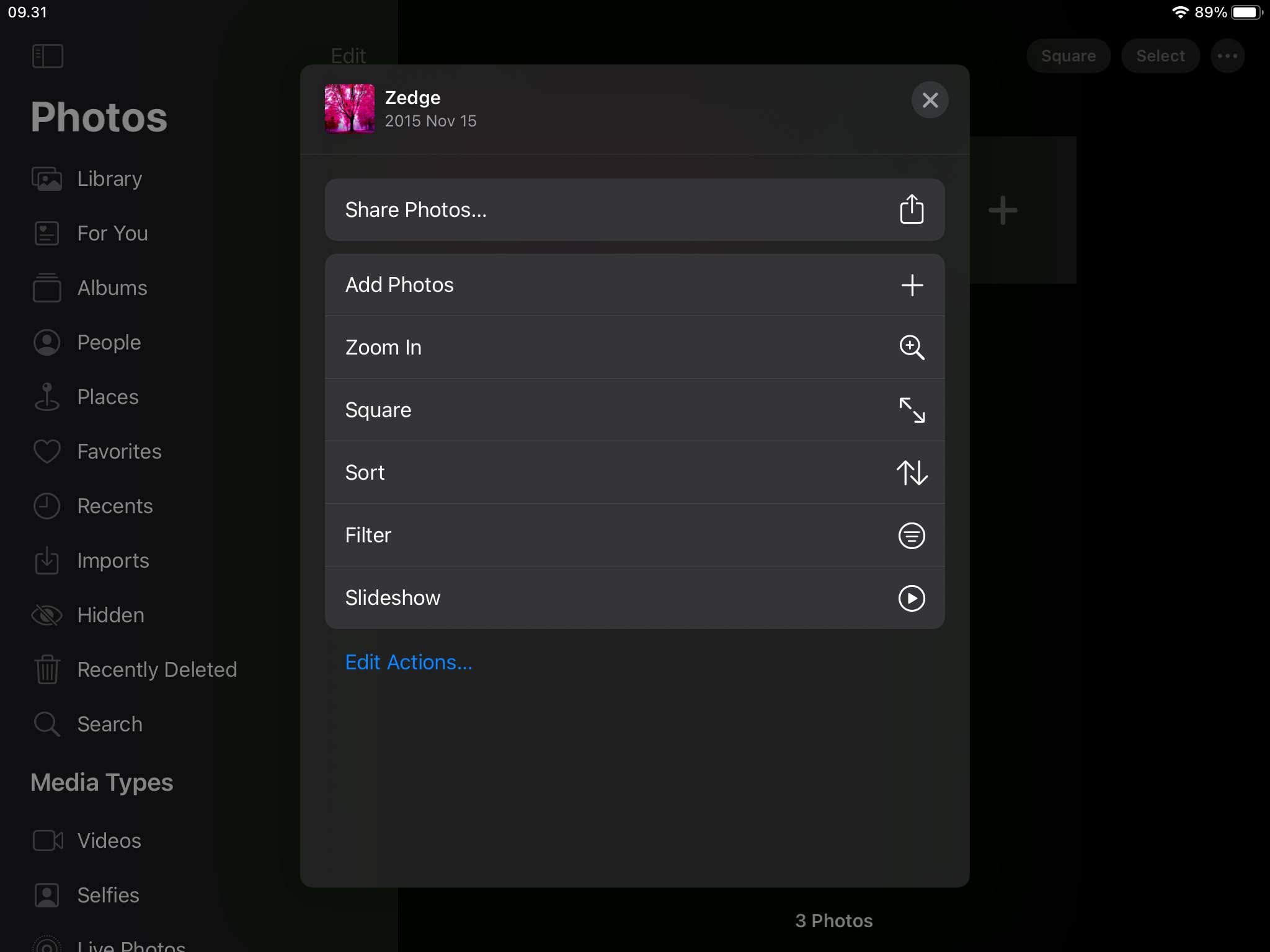1270x952 pixels.
Task: Toggle the Square aspect button in toolbar
Action: coord(1067,56)
